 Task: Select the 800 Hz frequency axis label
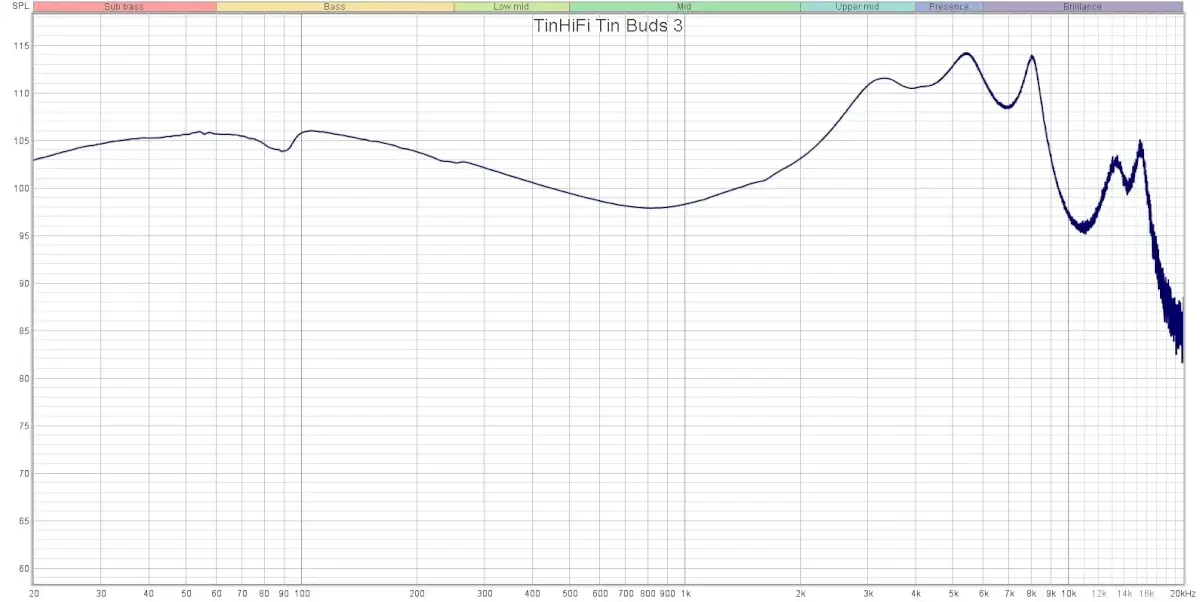click(x=648, y=593)
